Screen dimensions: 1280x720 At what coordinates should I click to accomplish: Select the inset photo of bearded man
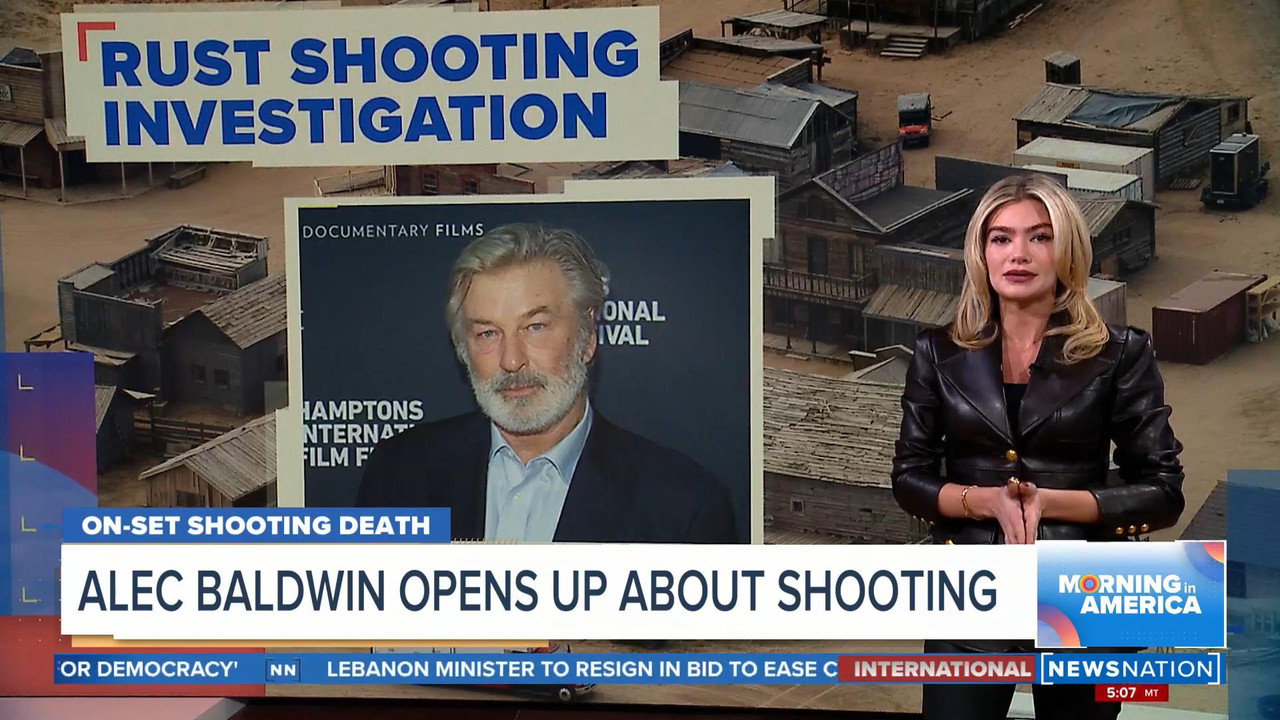click(x=526, y=370)
